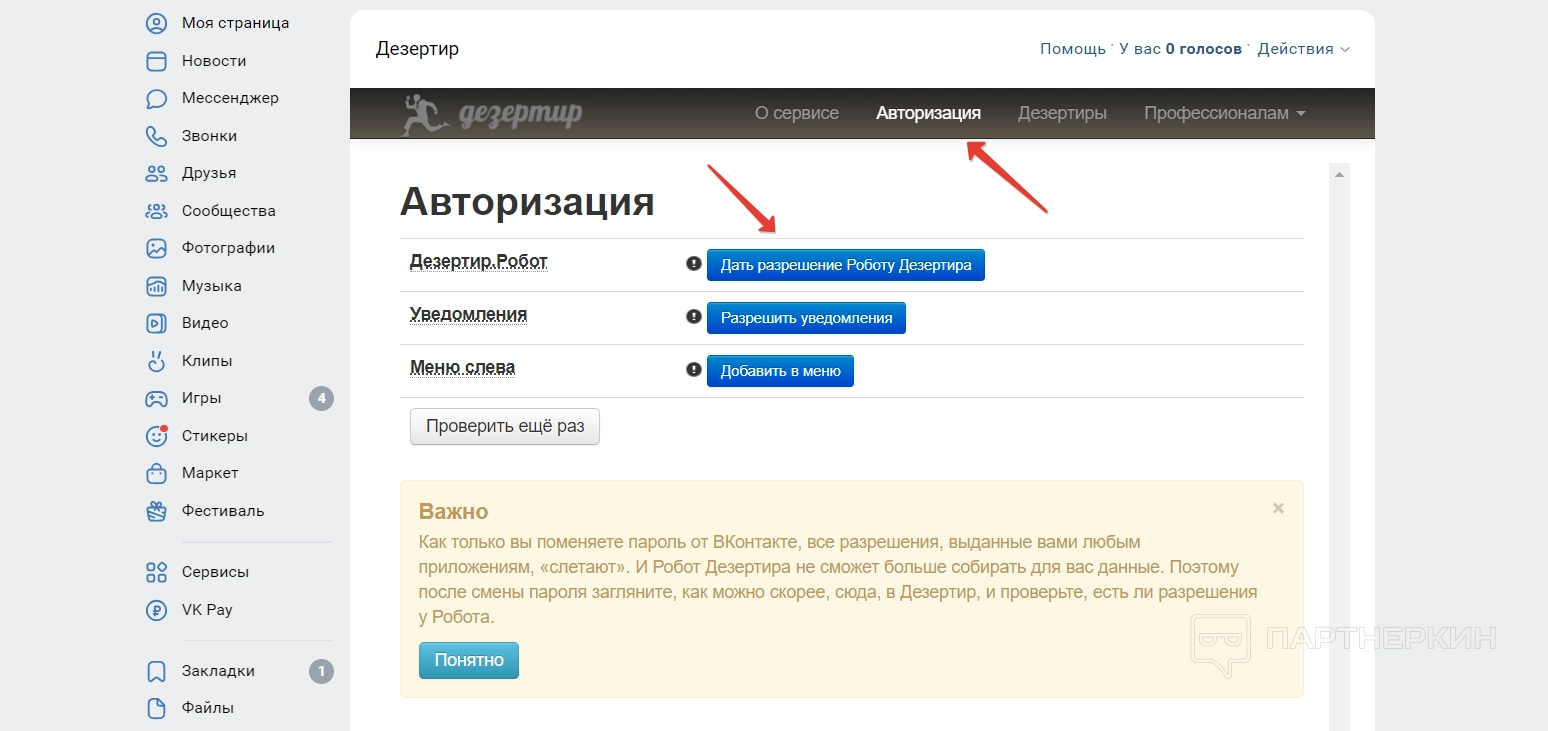Viewport: 1548px width, 731px height.
Task: Open Игры in sidebar
Action: point(202,398)
